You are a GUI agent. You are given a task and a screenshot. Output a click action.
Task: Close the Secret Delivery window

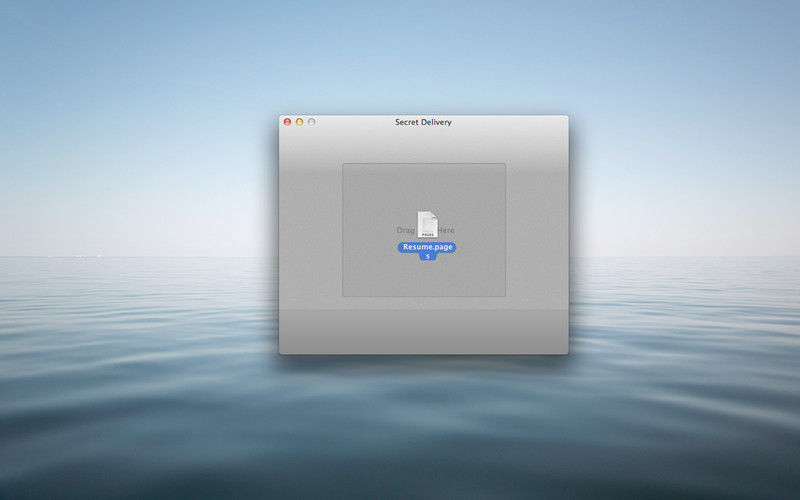(x=287, y=122)
